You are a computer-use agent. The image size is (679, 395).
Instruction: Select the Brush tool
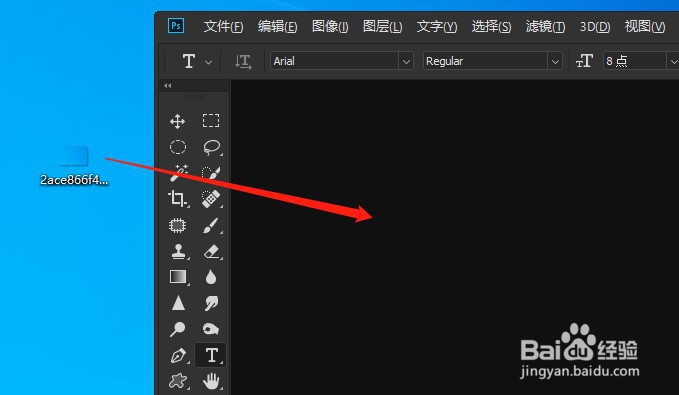[x=212, y=225]
